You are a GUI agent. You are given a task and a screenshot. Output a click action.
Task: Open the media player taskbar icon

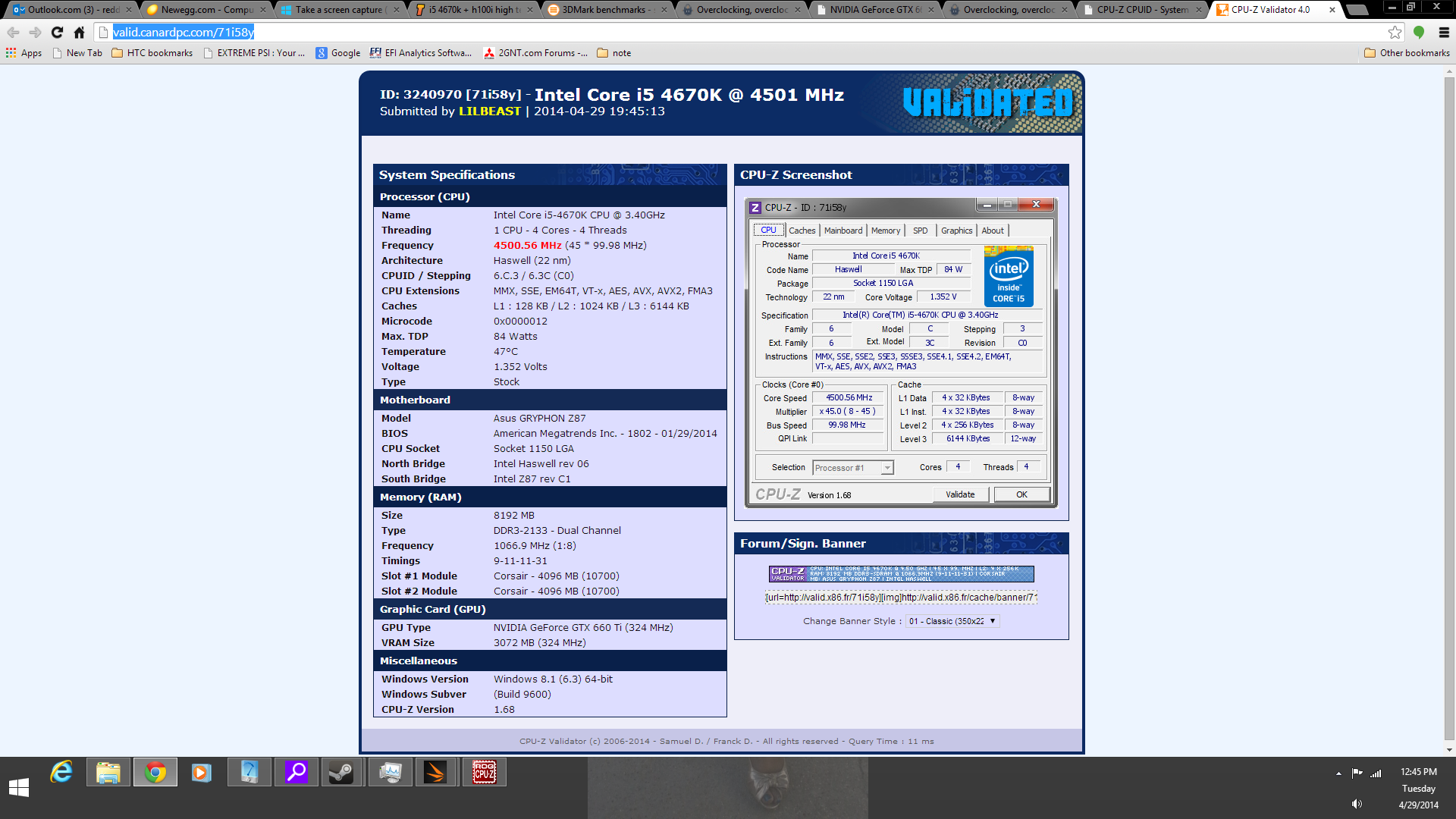(x=201, y=773)
